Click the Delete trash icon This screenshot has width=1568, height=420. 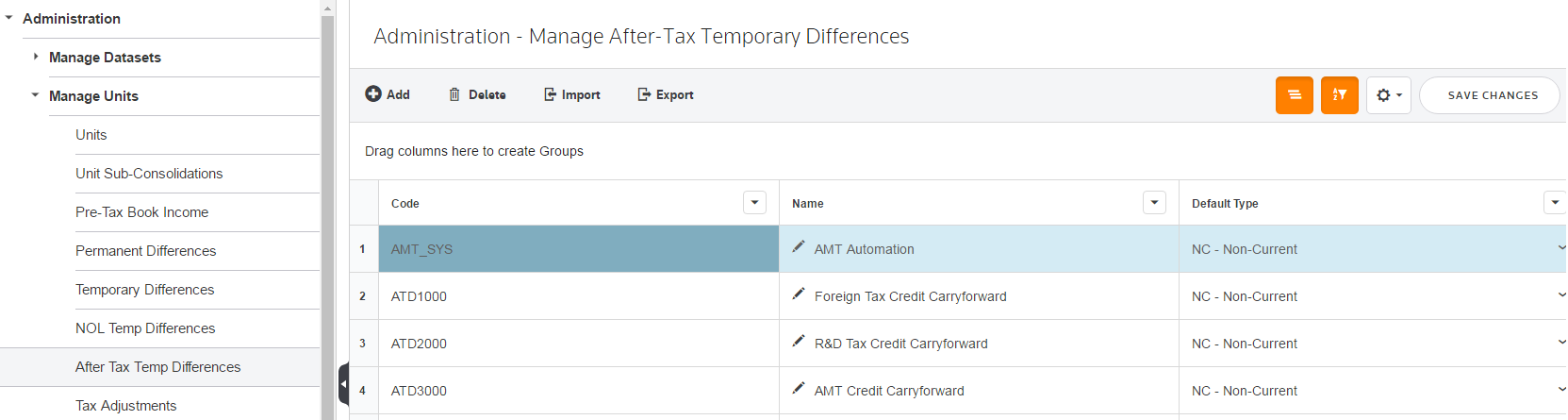454,94
